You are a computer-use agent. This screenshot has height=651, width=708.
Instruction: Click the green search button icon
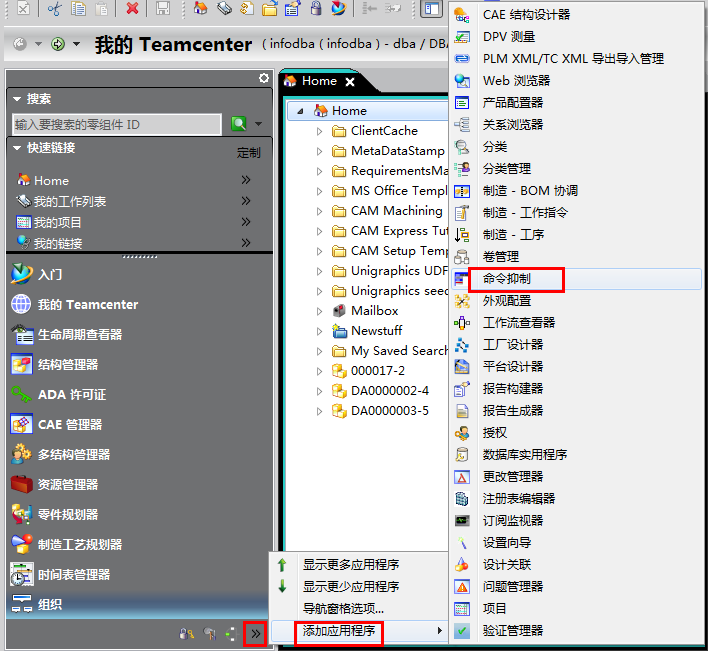point(238,124)
